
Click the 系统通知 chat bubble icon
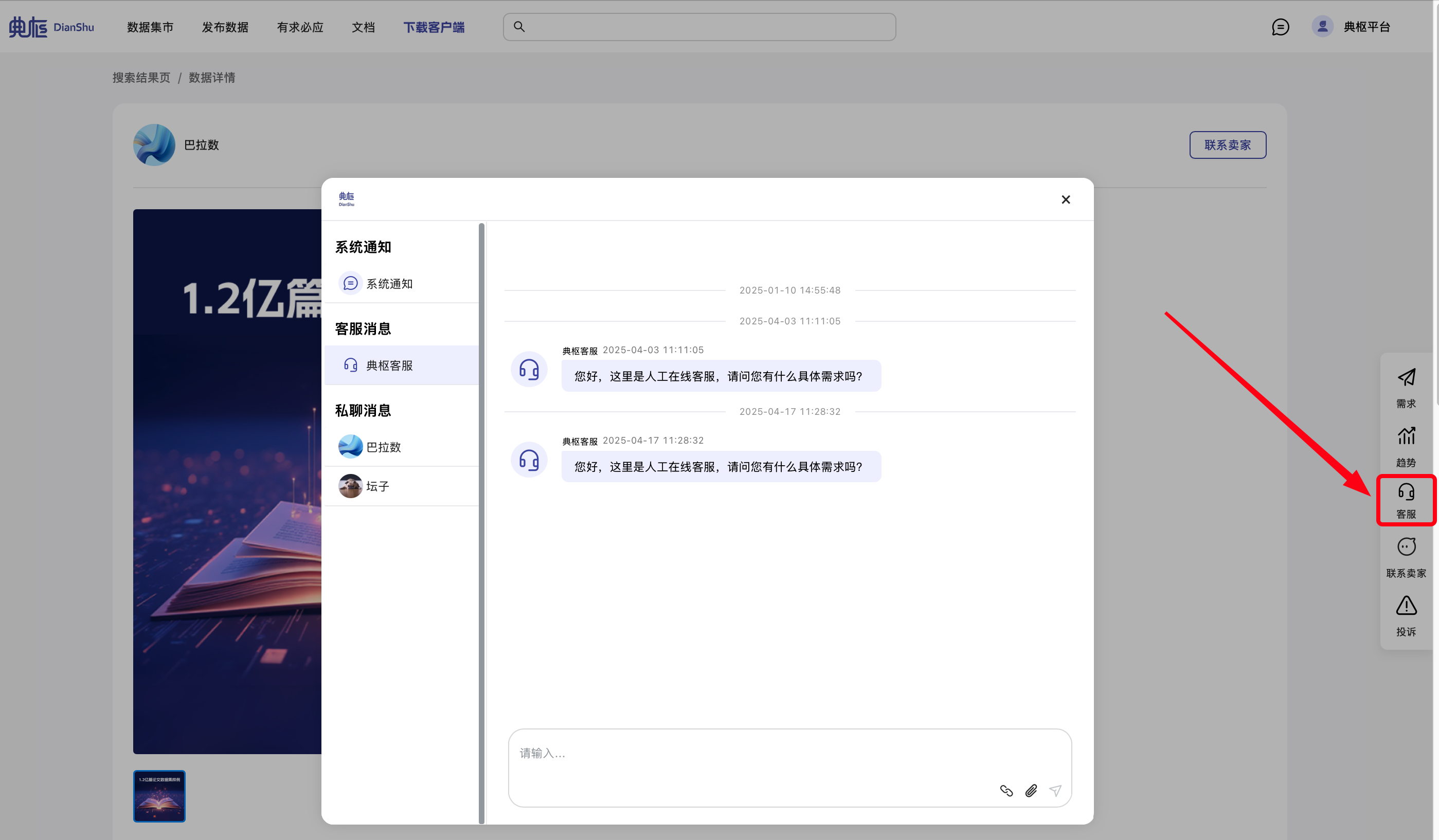coord(351,283)
